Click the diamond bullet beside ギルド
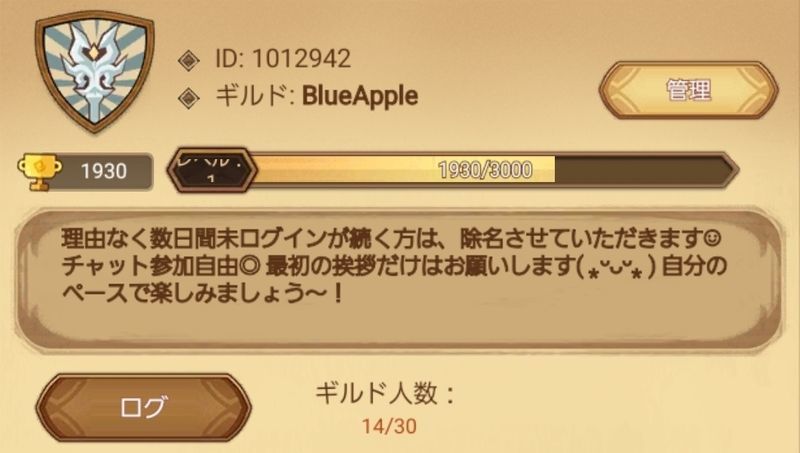Screen dimensions: 800x453 [x=189, y=97]
